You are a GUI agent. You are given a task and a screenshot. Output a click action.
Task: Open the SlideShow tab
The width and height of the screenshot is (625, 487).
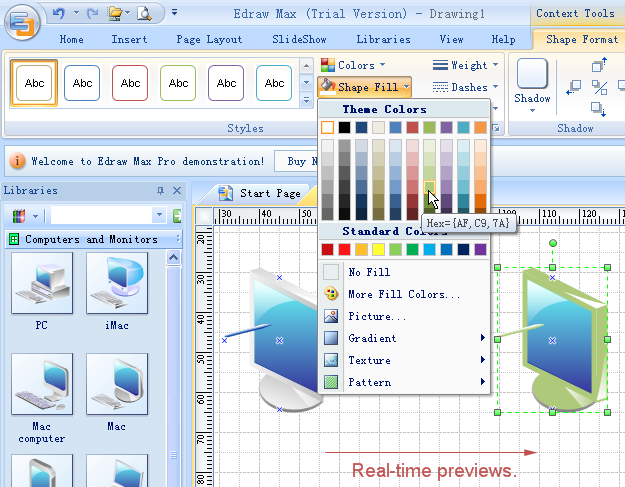299,39
